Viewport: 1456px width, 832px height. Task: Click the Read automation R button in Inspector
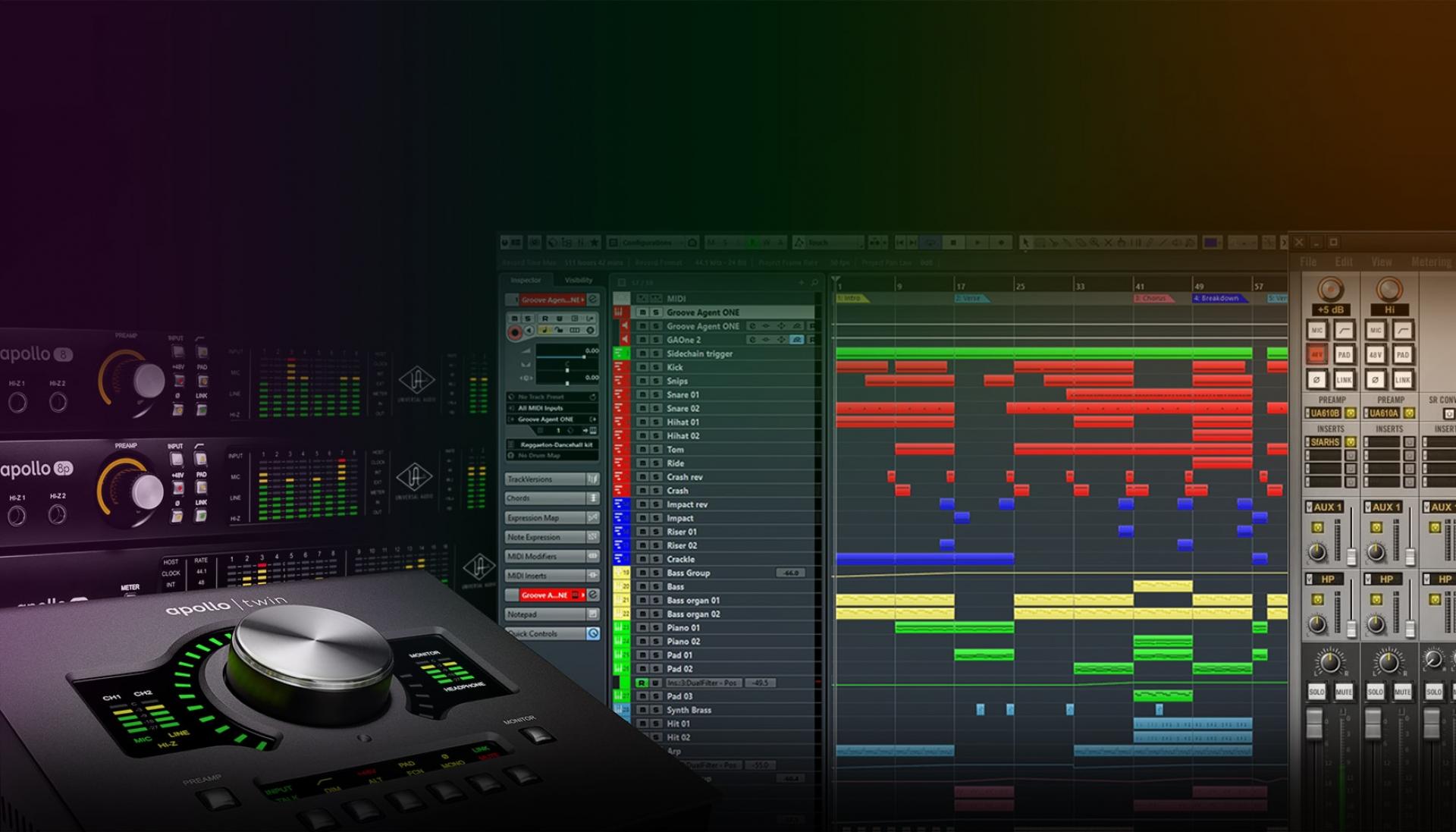(545, 319)
